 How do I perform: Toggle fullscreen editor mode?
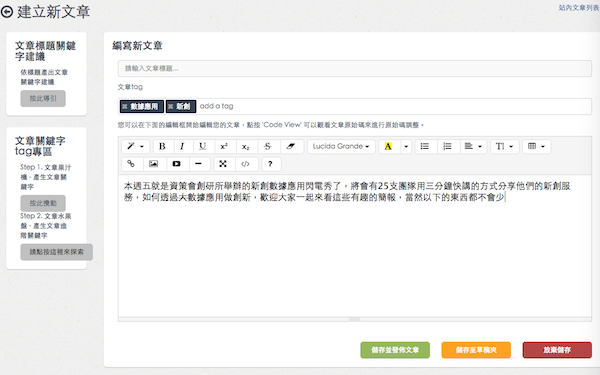click(x=223, y=164)
